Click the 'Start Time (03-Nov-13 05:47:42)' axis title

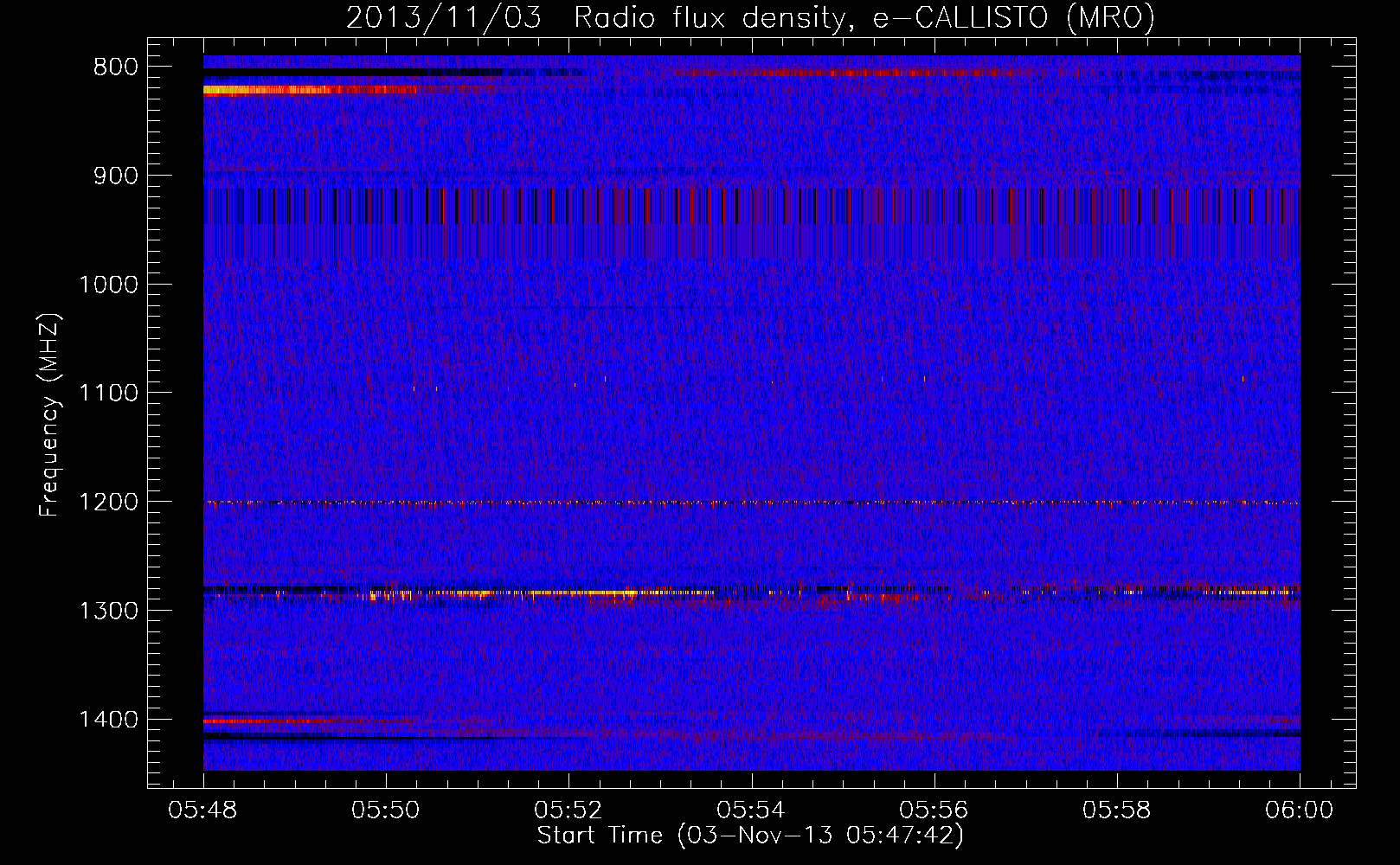point(750,836)
